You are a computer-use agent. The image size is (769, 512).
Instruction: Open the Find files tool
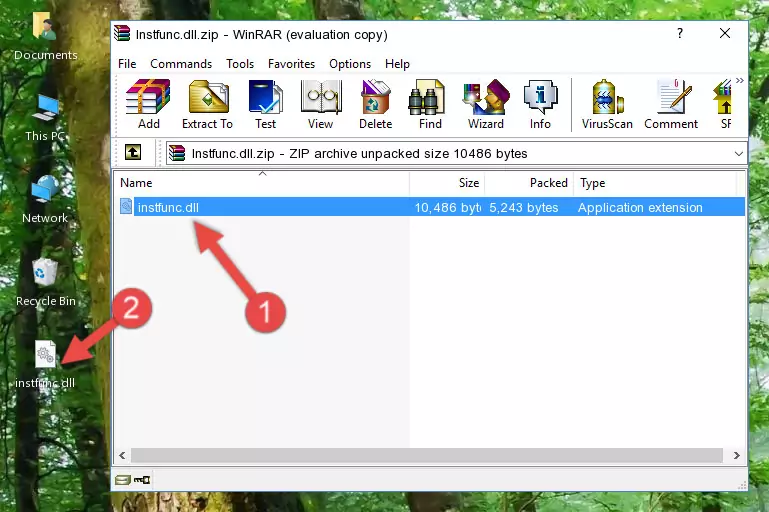(430, 104)
